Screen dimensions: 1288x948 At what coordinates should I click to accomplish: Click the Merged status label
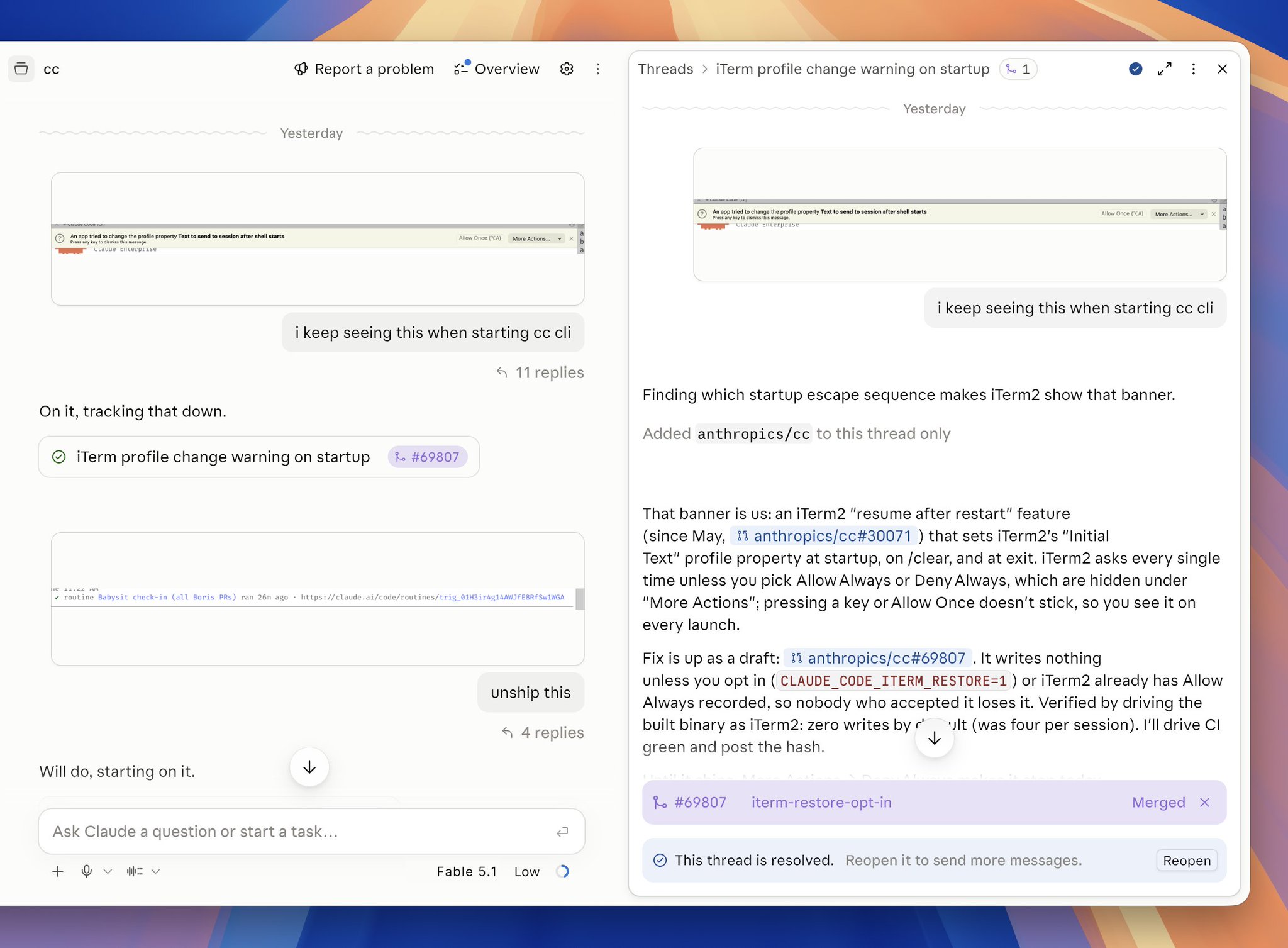pos(1158,802)
